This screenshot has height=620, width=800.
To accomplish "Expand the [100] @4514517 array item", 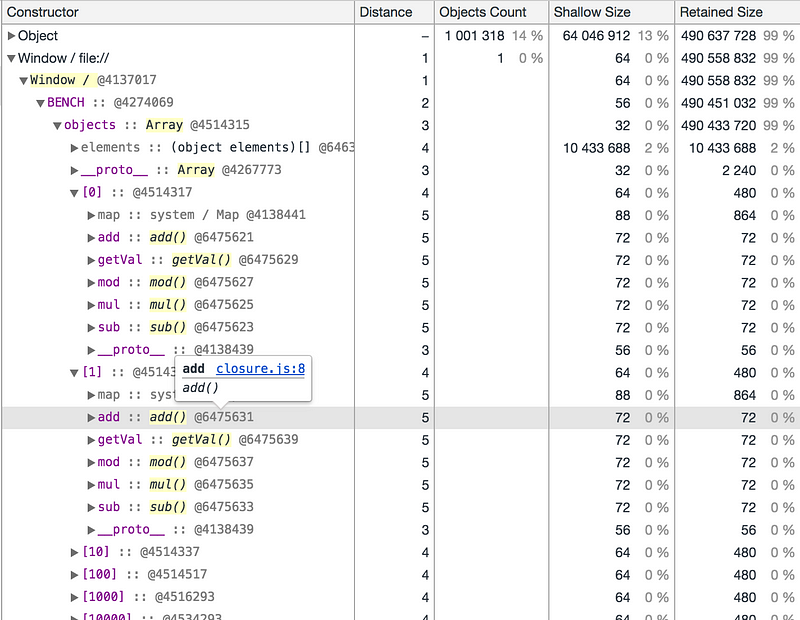I will 75,574.
